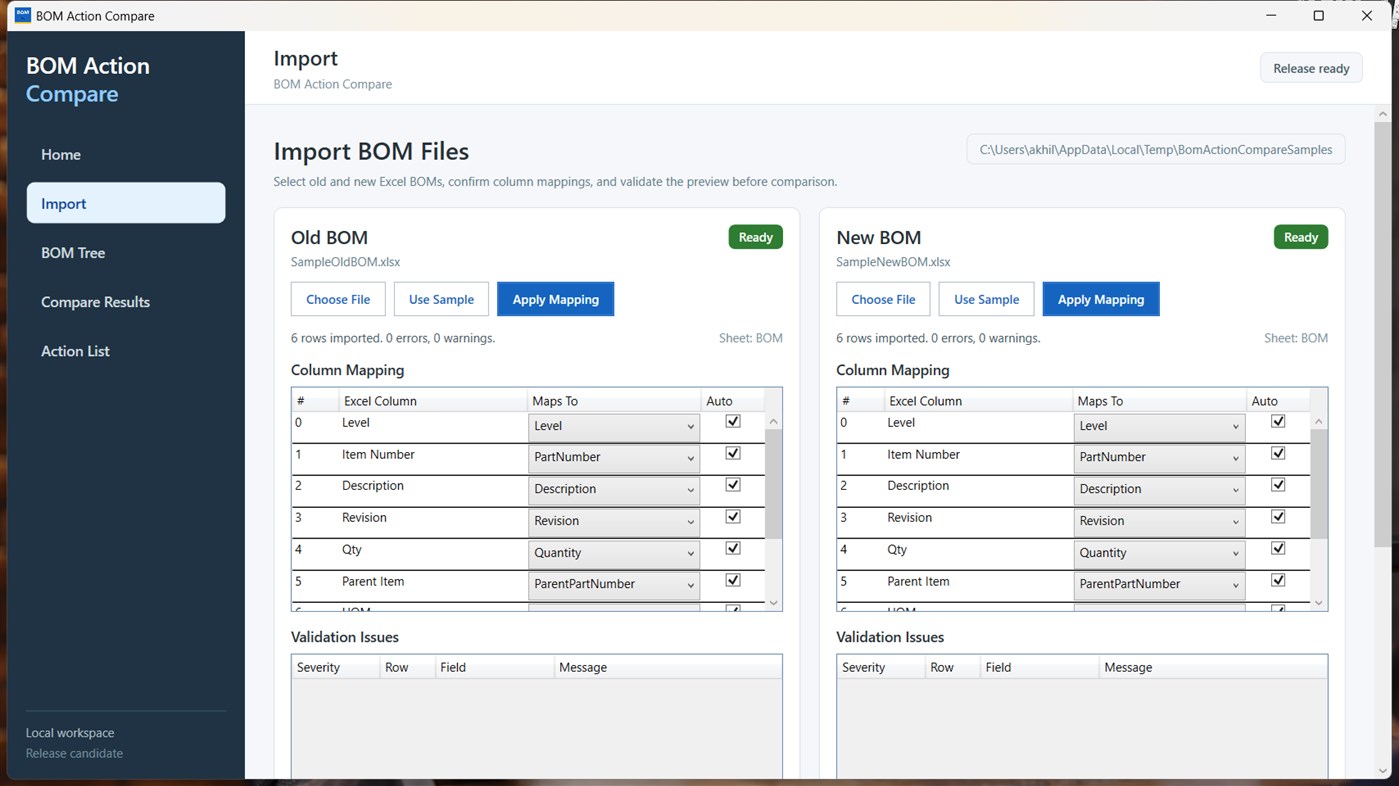Viewport: 1399px width, 786px height.
Task: Open the Home page in sidebar
Action: coord(126,155)
